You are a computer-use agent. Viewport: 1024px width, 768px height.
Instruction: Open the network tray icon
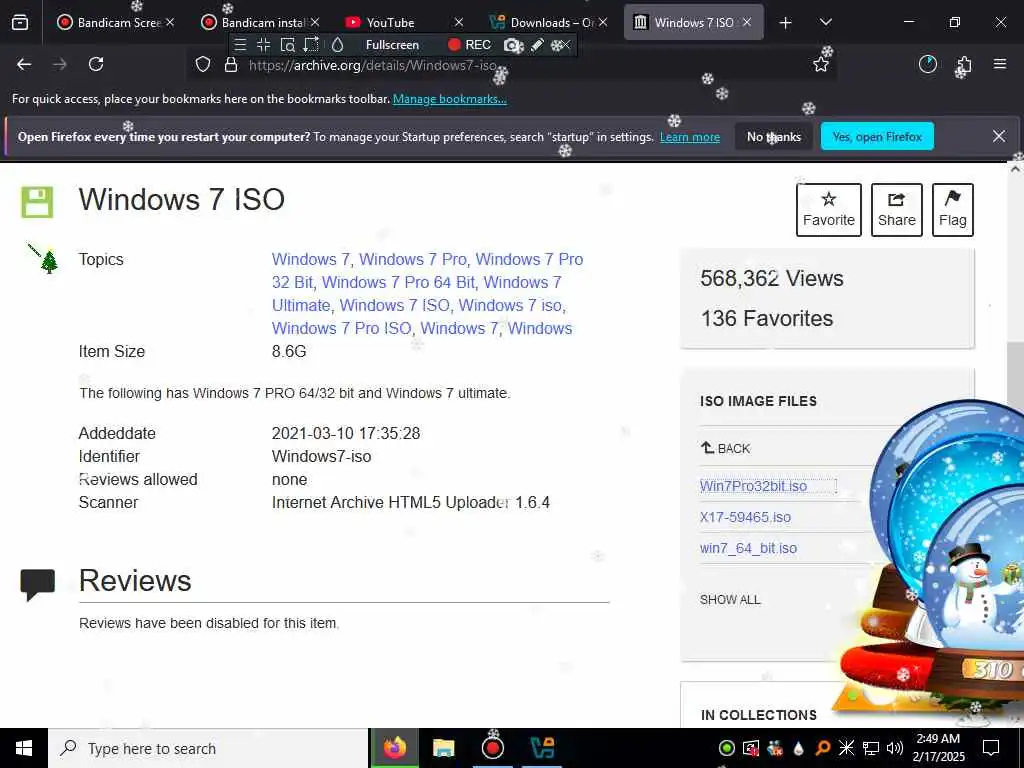point(871,748)
